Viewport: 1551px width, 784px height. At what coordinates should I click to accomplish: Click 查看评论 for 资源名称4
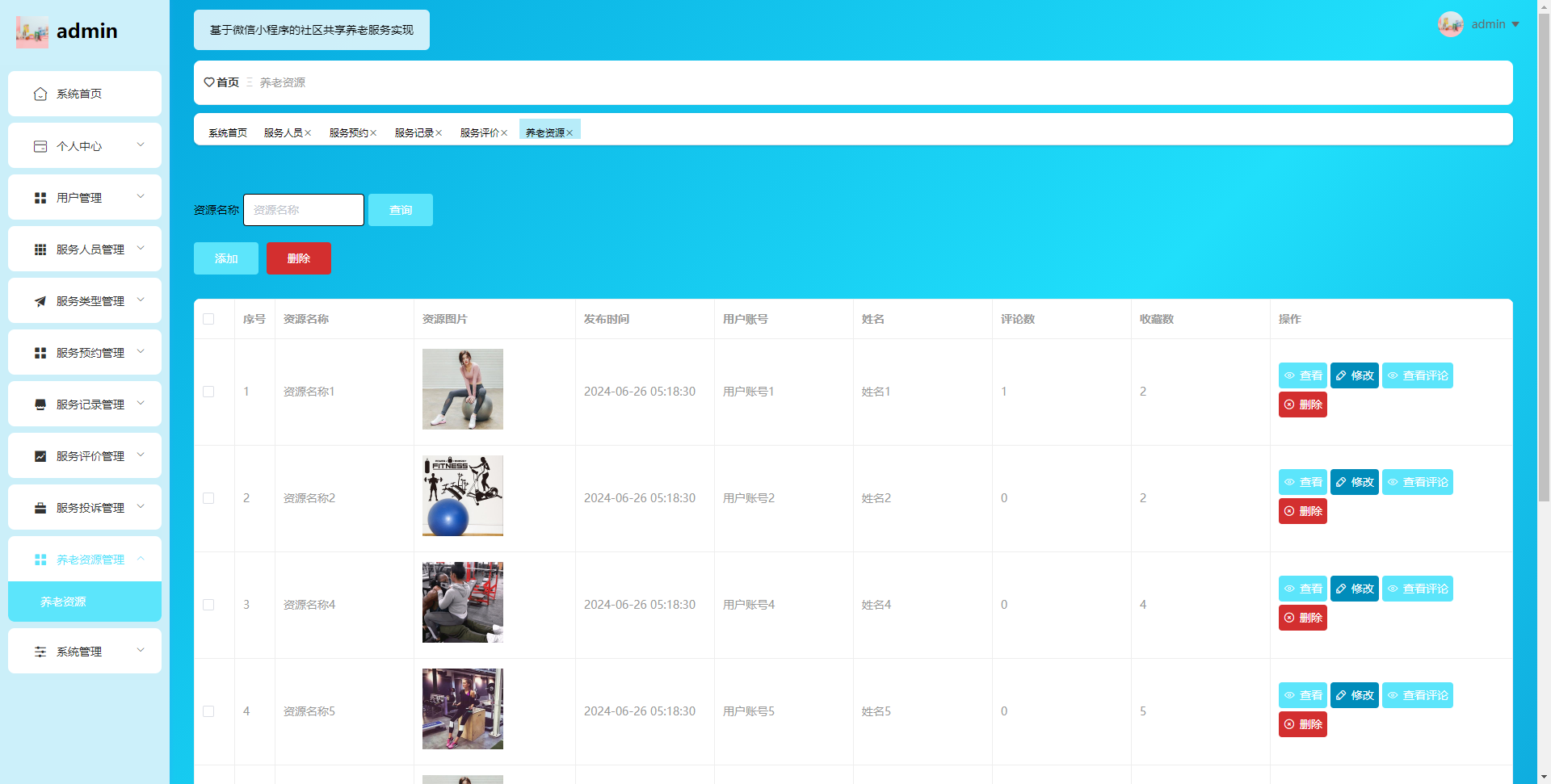coord(1418,589)
